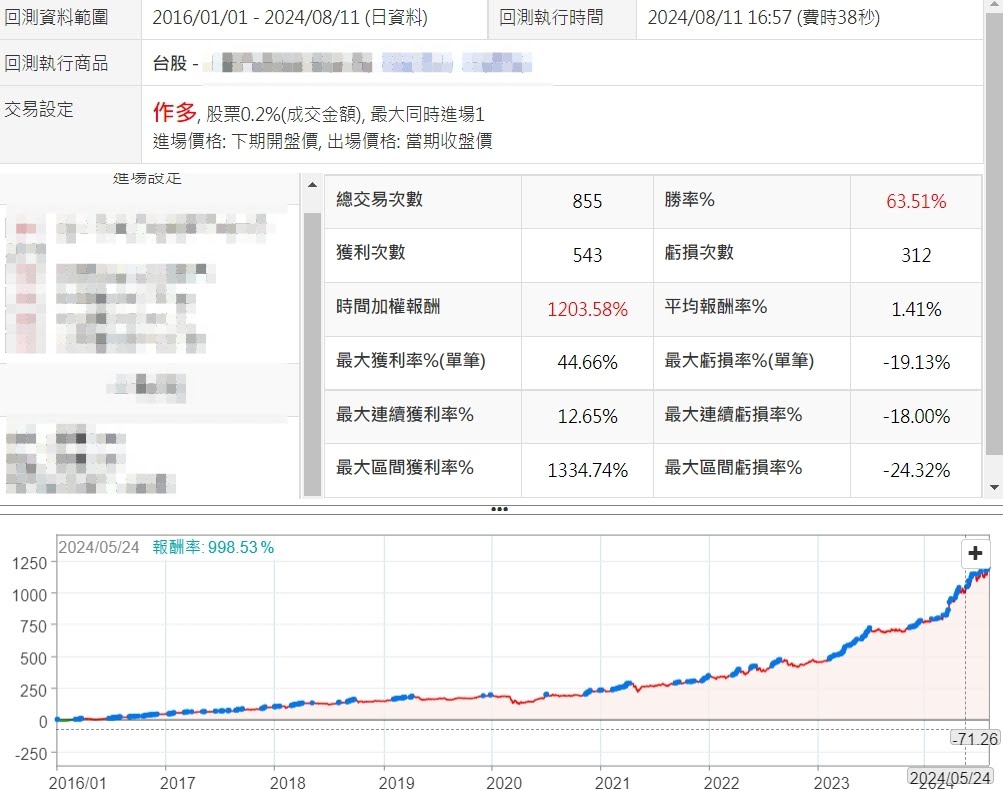This screenshot has height=790, width=1003.
Task: Click the plus button on the chart
Action: coord(975,553)
